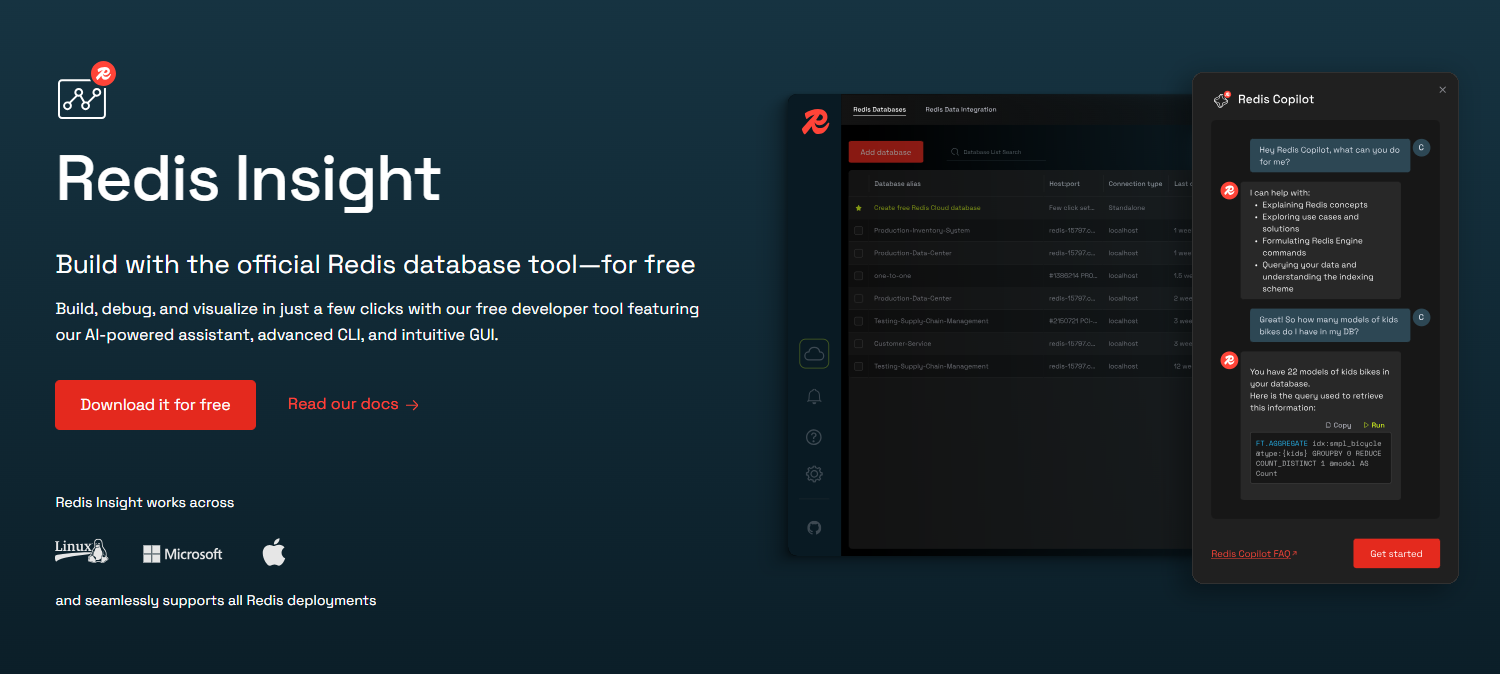The width and height of the screenshot is (1500, 674).
Task: Click the C avatar beside 'Hey Redis Copilot' message
Action: 1421,148
